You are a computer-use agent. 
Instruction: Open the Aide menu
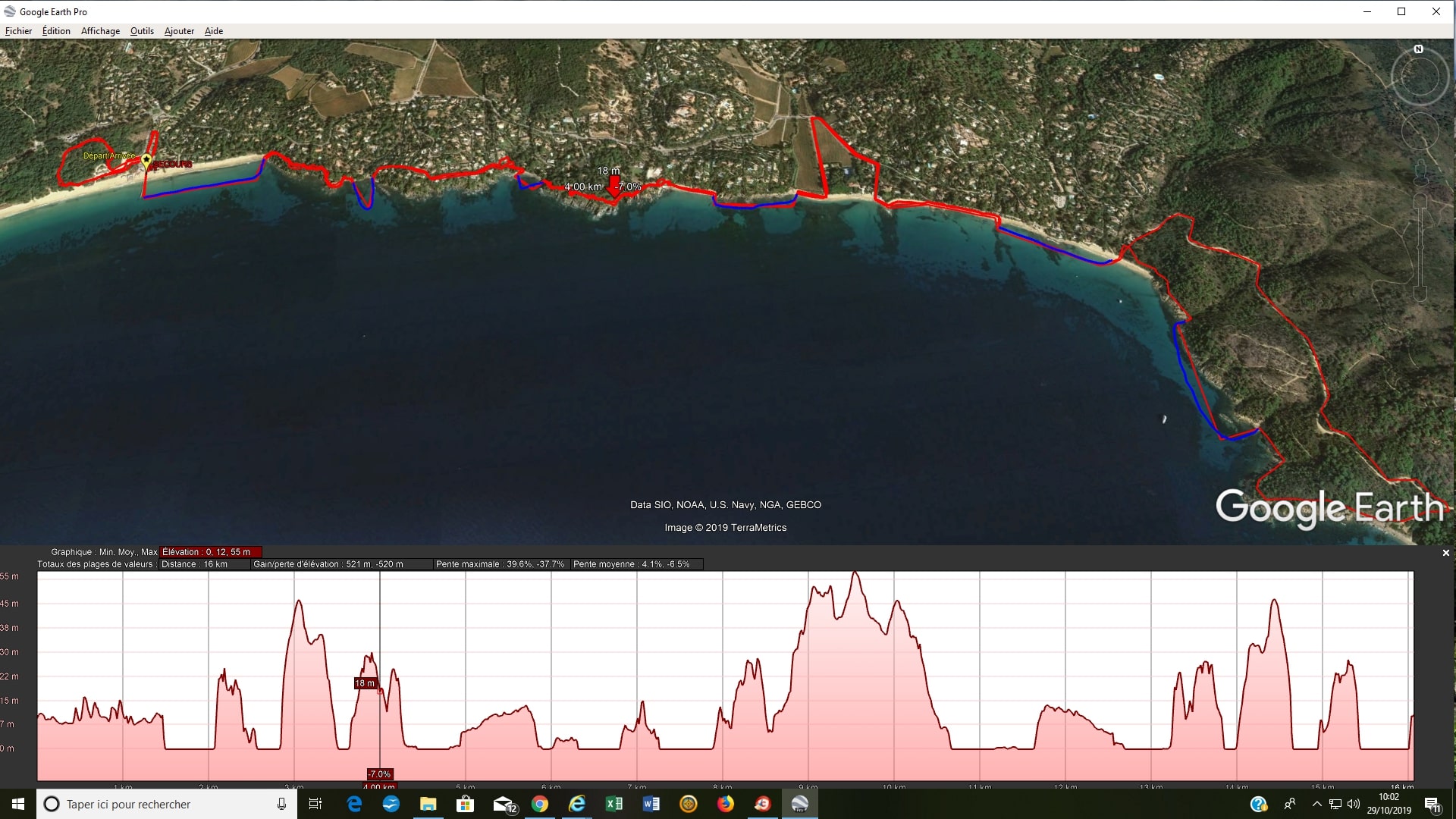[214, 31]
